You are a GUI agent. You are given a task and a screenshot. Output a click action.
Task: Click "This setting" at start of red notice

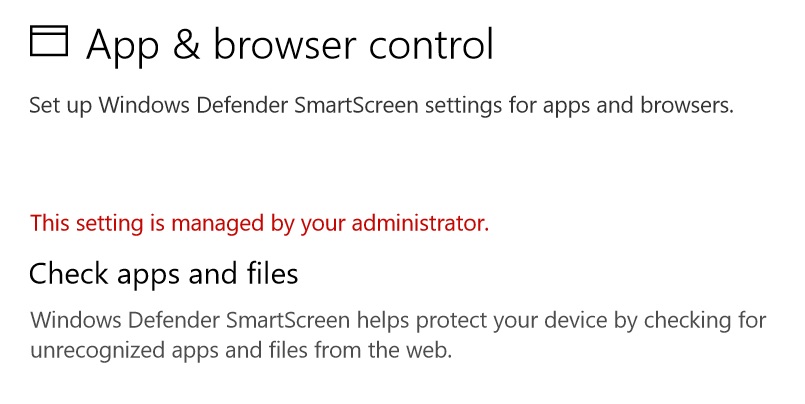pyautogui.click(x=86, y=224)
